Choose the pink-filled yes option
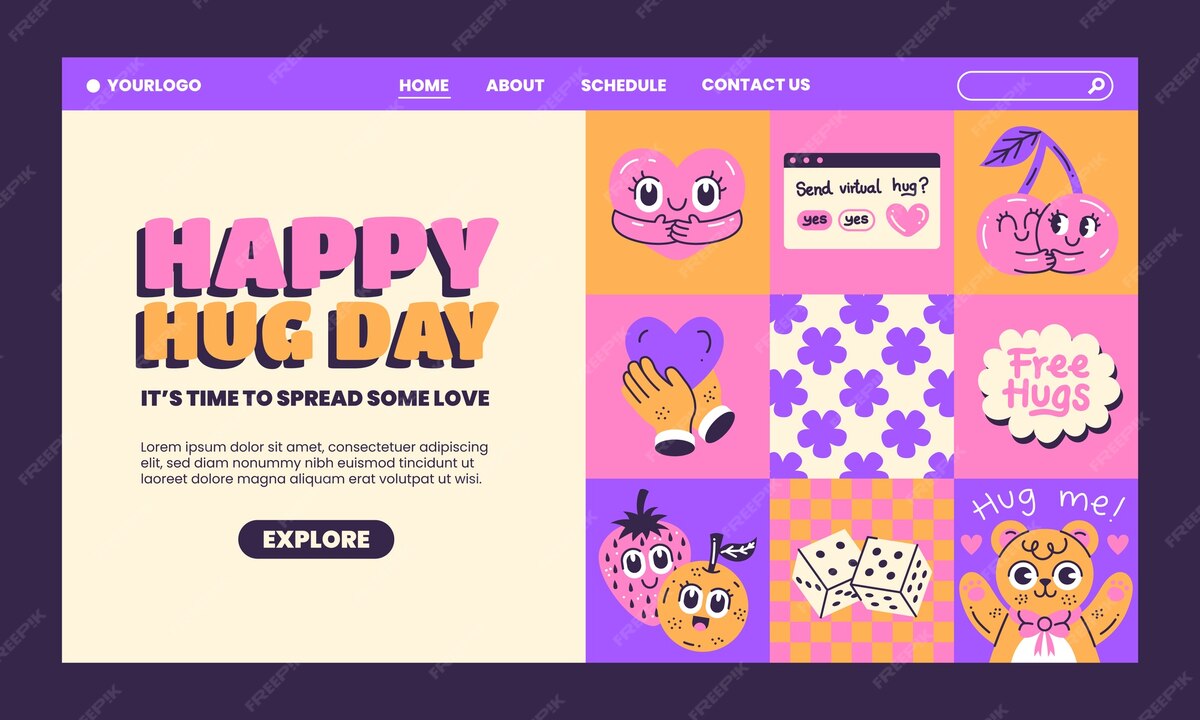 (816, 219)
